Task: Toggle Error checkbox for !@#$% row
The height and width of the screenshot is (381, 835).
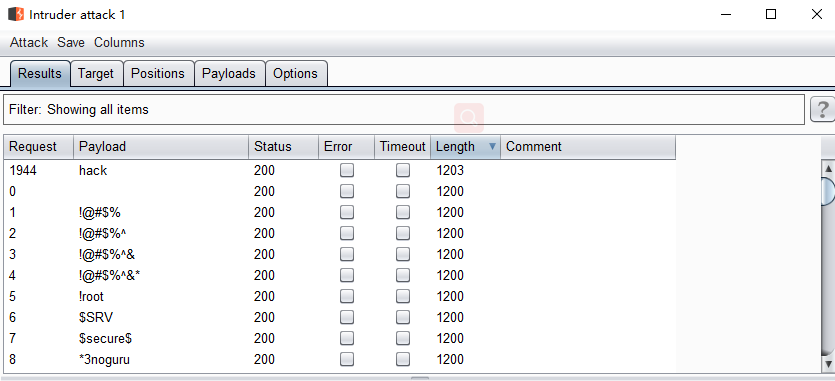Action: [347, 212]
